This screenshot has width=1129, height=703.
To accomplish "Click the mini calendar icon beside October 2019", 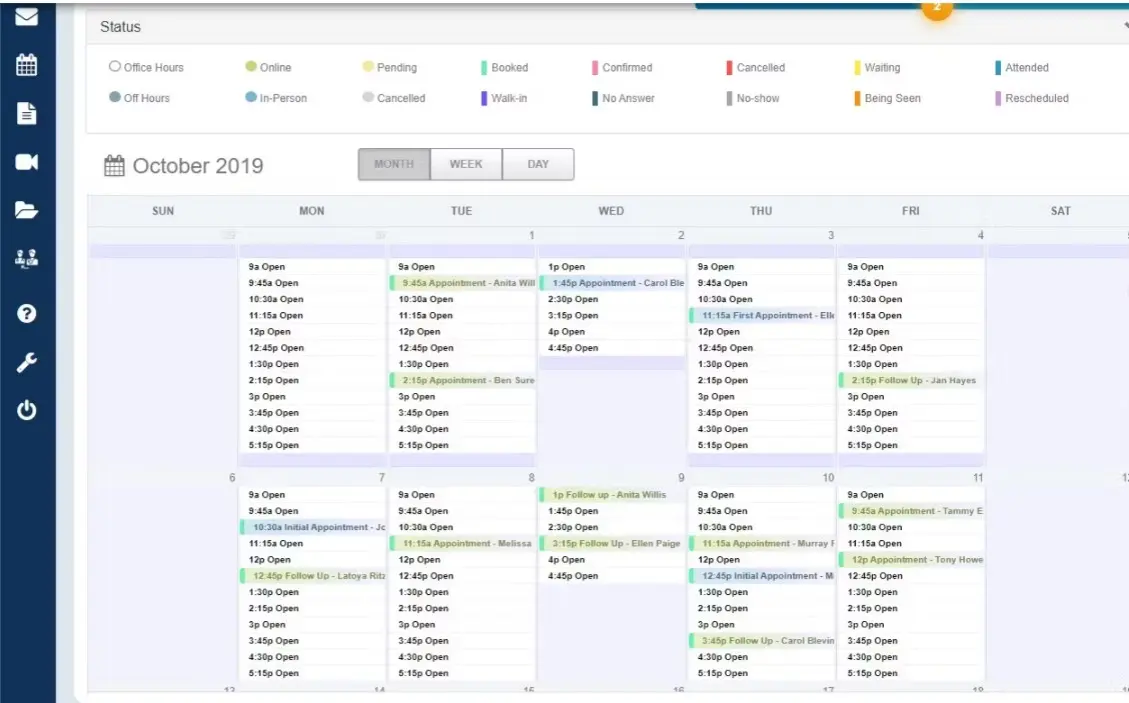I will 113,165.
